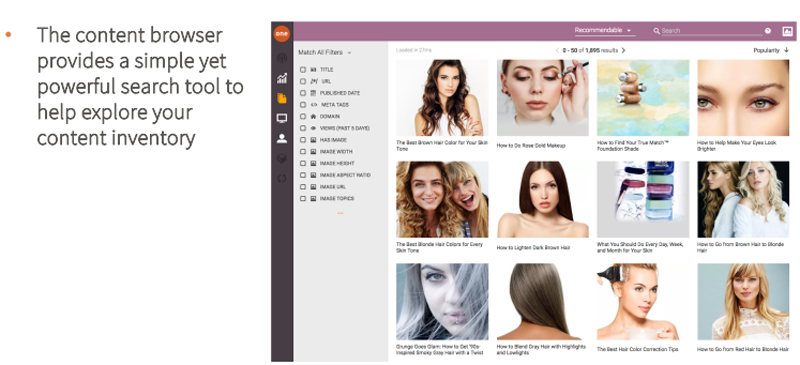Open the Smoky Gray Hair thumbnail
Screen dimensions: 800x365
[x=442, y=301]
